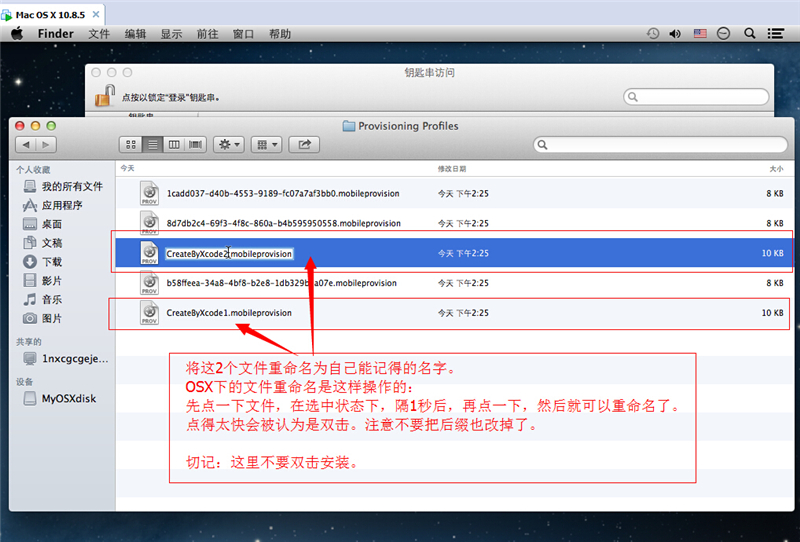The width and height of the screenshot is (800, 542).
Task: Click PROV icon of 1cadd037 file
Action: 149,193
